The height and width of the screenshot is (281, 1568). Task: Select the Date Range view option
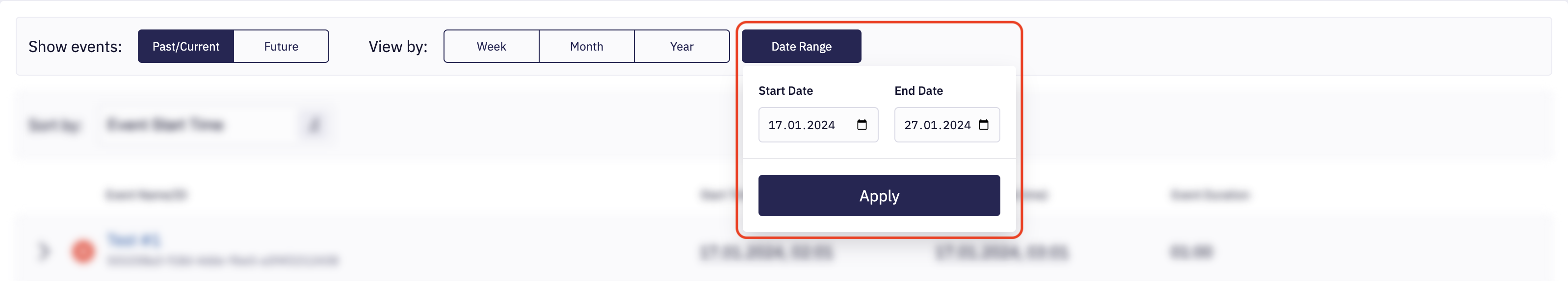801,46
